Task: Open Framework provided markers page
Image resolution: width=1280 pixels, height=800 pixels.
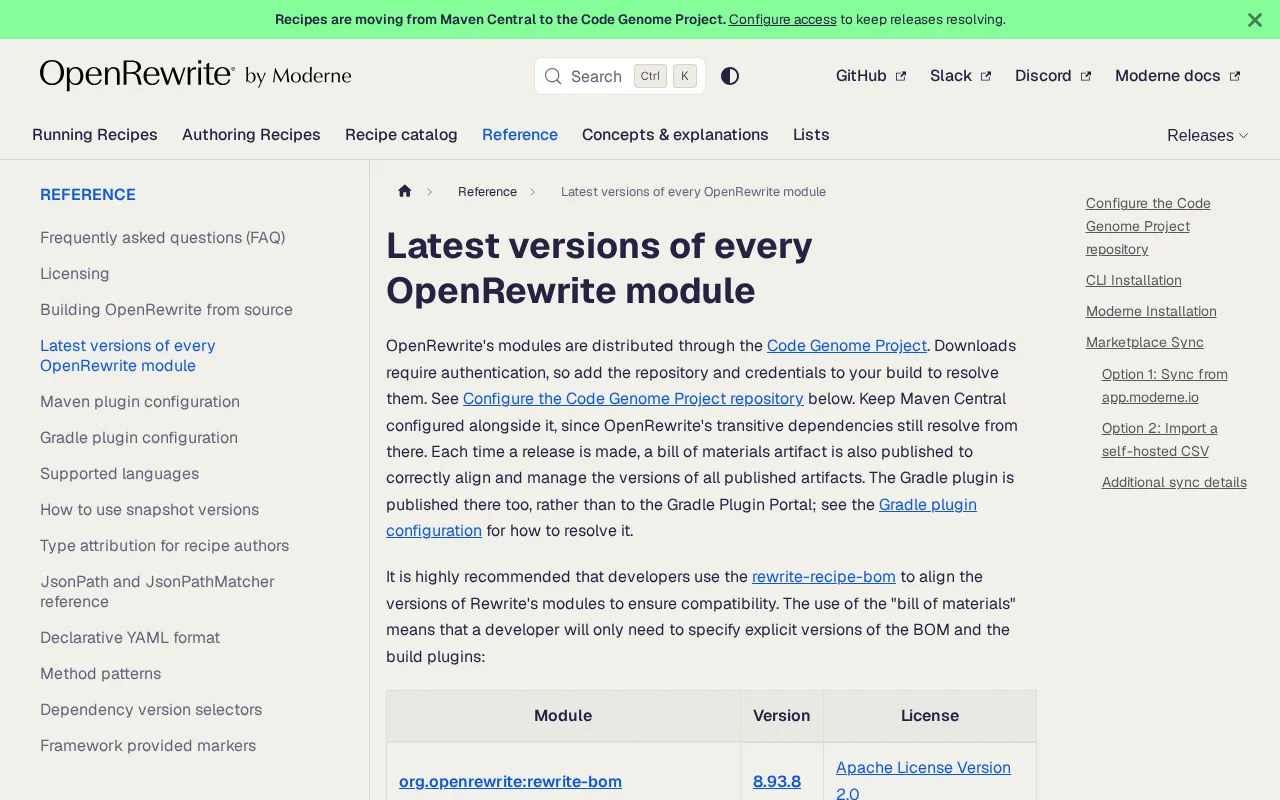Action: coord(148,745)
